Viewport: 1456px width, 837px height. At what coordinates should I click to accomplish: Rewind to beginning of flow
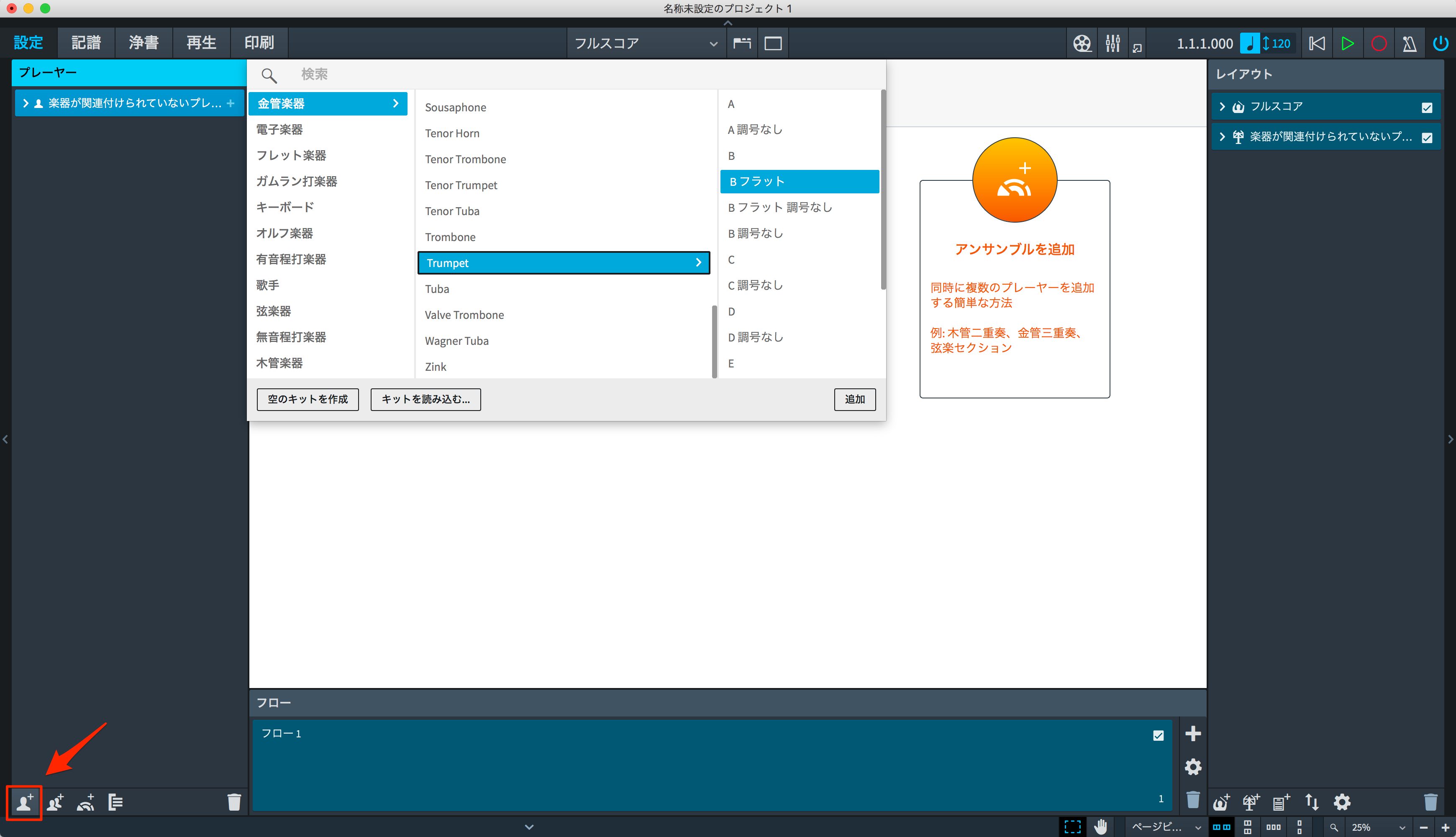(x=1316, y=43)
